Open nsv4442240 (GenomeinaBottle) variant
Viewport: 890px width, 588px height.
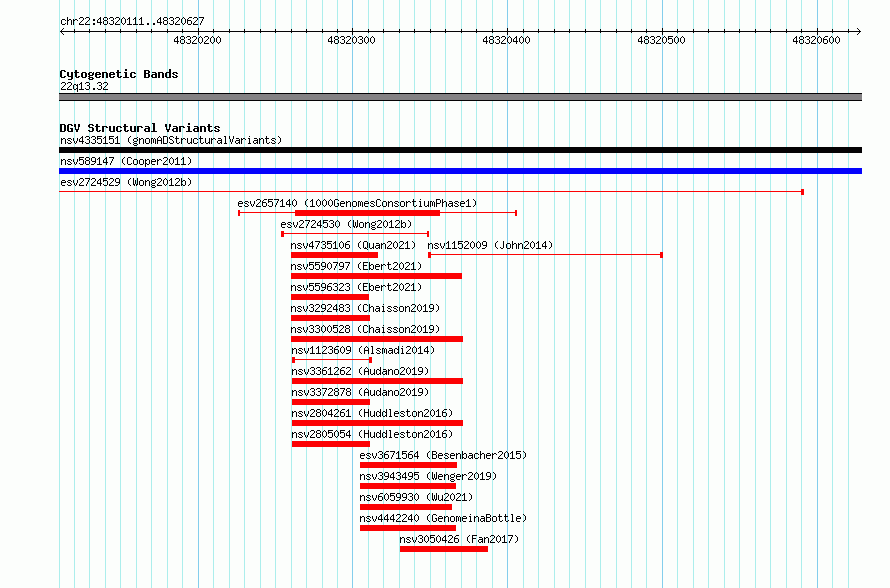point(443,518)
